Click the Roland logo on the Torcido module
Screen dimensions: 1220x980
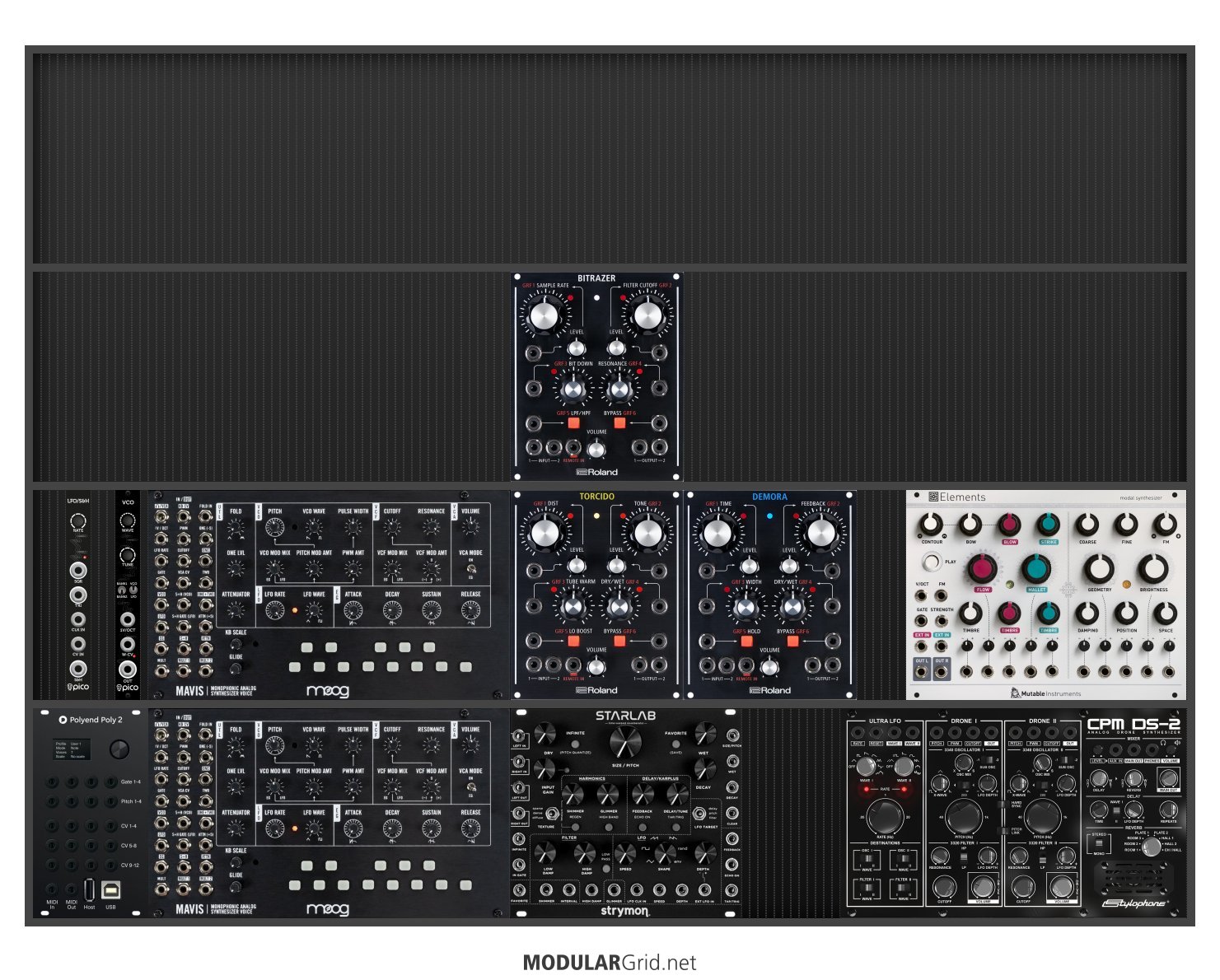click(x=596, y=690)
